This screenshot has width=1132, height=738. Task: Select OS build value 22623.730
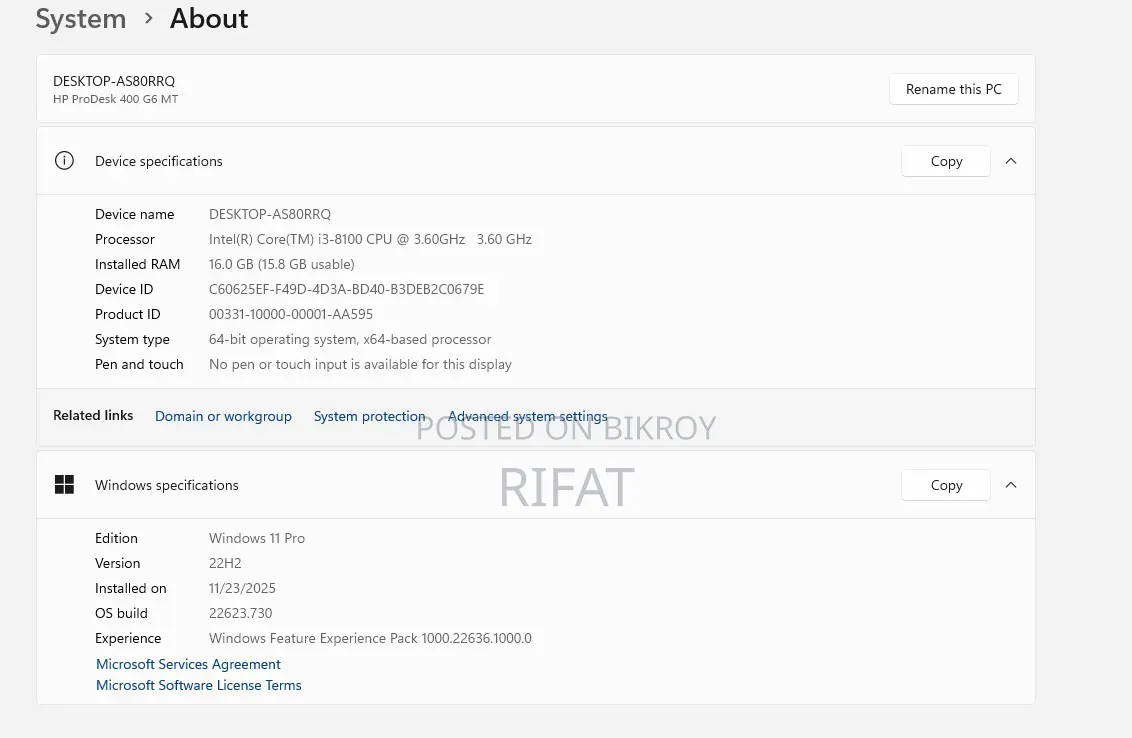tap(240, 613)
